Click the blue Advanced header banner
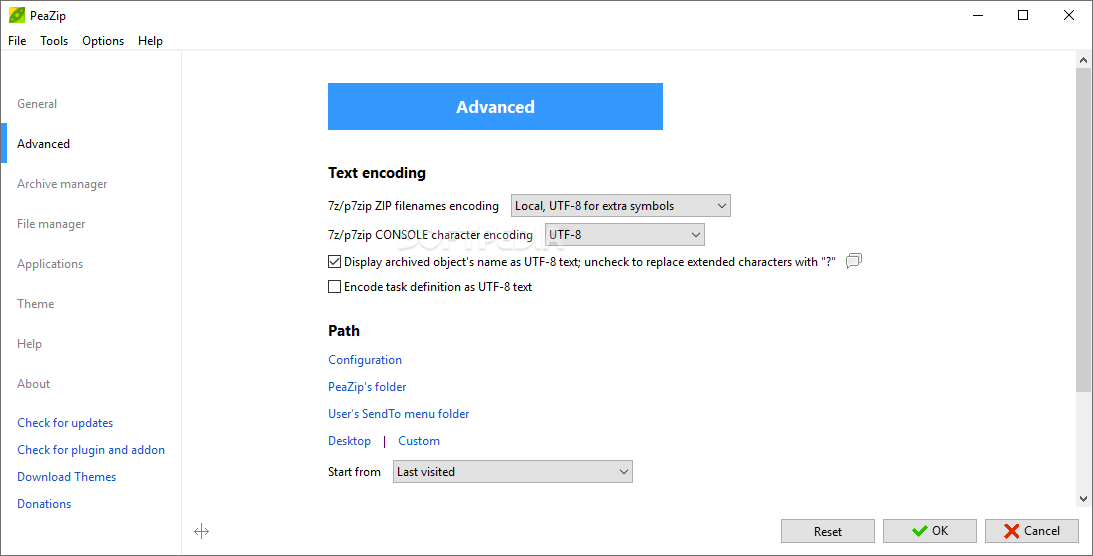This screenshot has width=1093, height=556. coord(495,107)
